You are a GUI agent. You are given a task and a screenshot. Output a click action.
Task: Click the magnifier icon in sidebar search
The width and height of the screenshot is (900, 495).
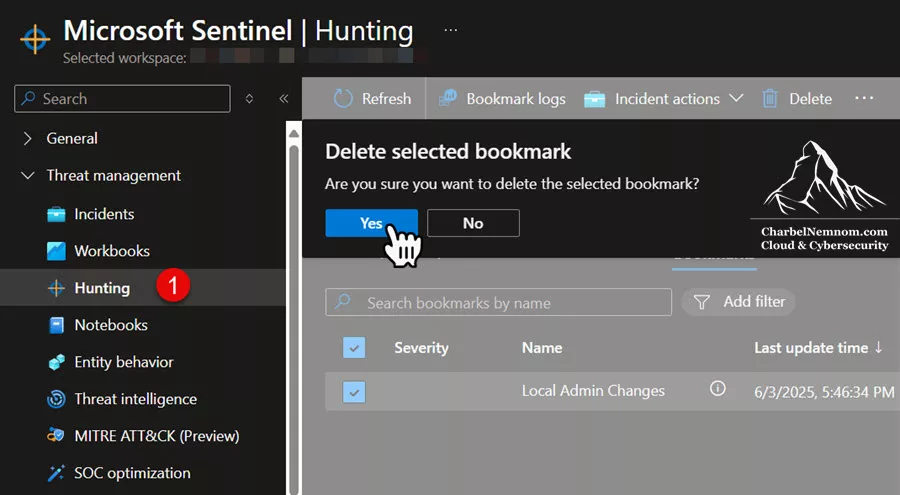(x=28, y=98)
